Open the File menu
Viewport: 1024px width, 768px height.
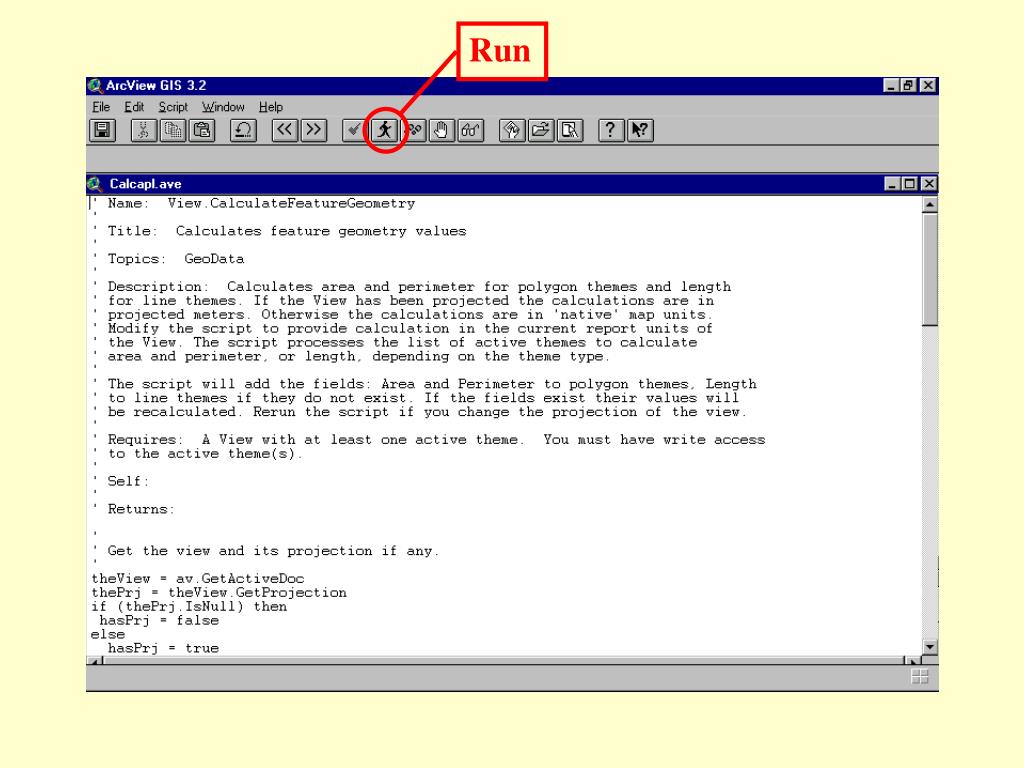pos(101,107)
